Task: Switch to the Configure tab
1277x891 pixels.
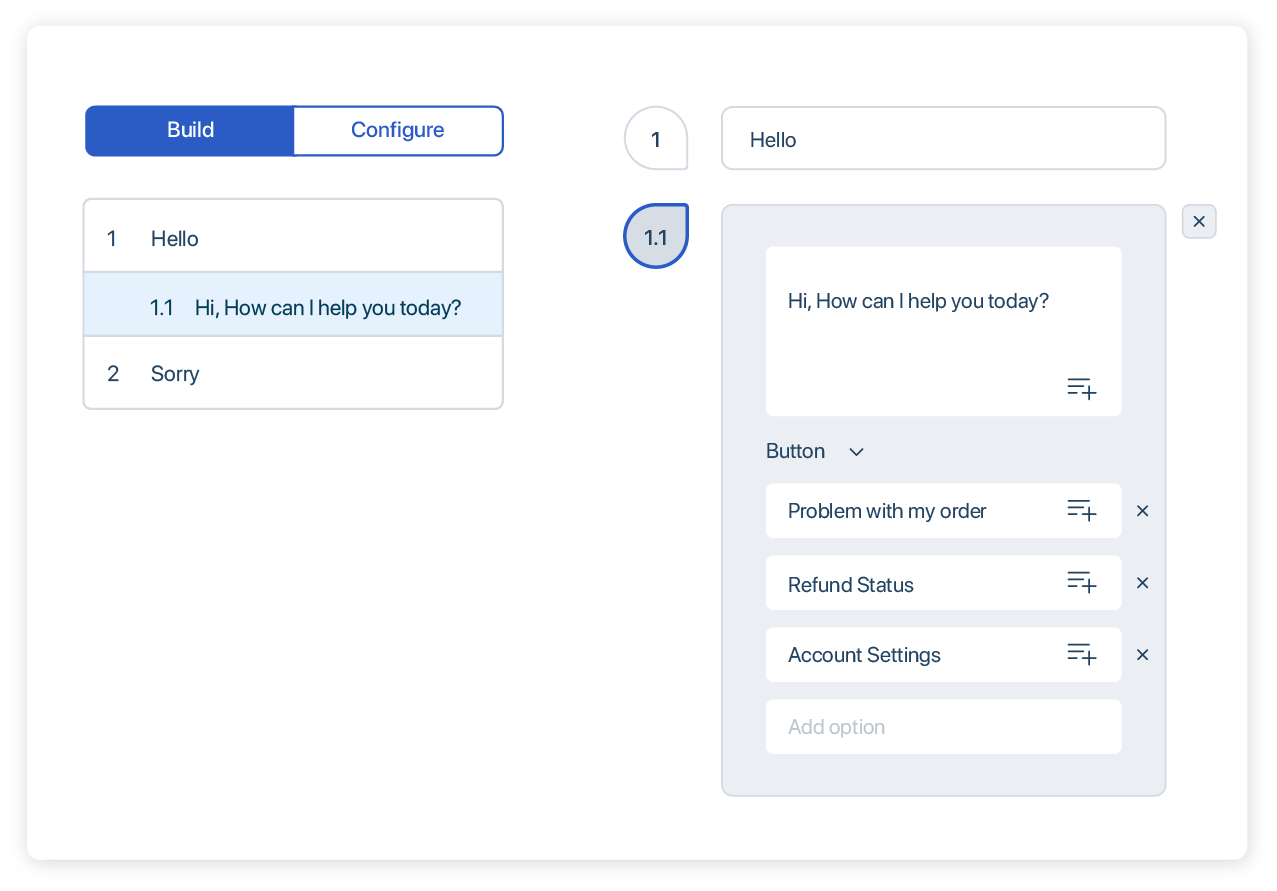Action: [x=398, y=131]
